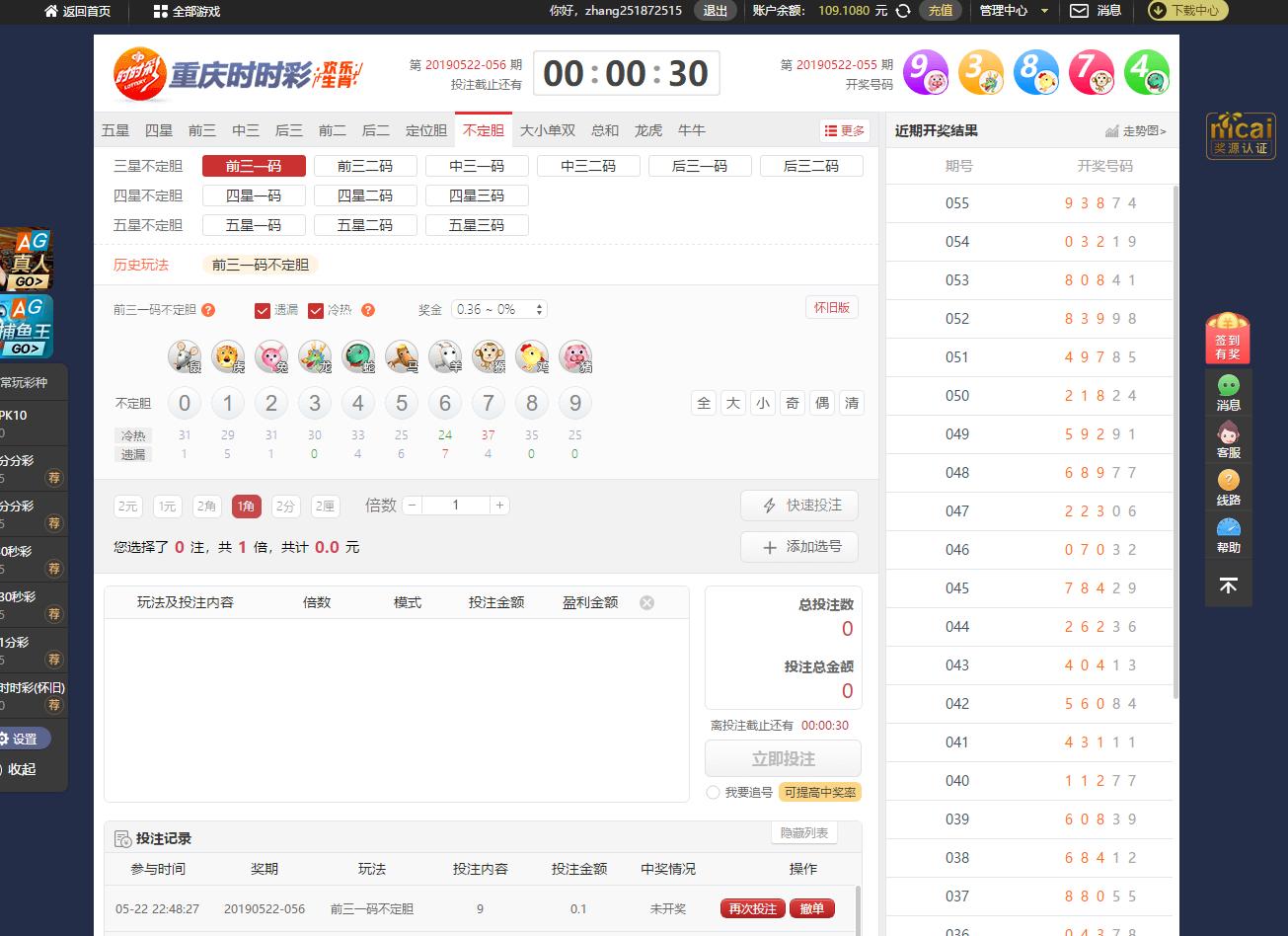Screen dimensions: 1288x936
Task: Select the monkey zodiac icon
Action: [489, 355]
